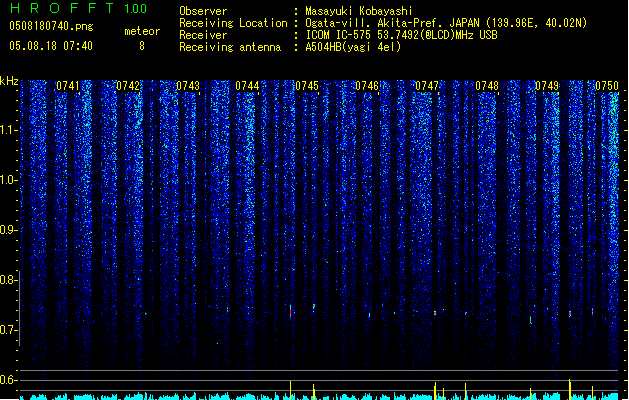The height and width of the screenshot is (400, 629).
Task: Click the 0.6 kHz axis tick label
Action: click(8, 380)
